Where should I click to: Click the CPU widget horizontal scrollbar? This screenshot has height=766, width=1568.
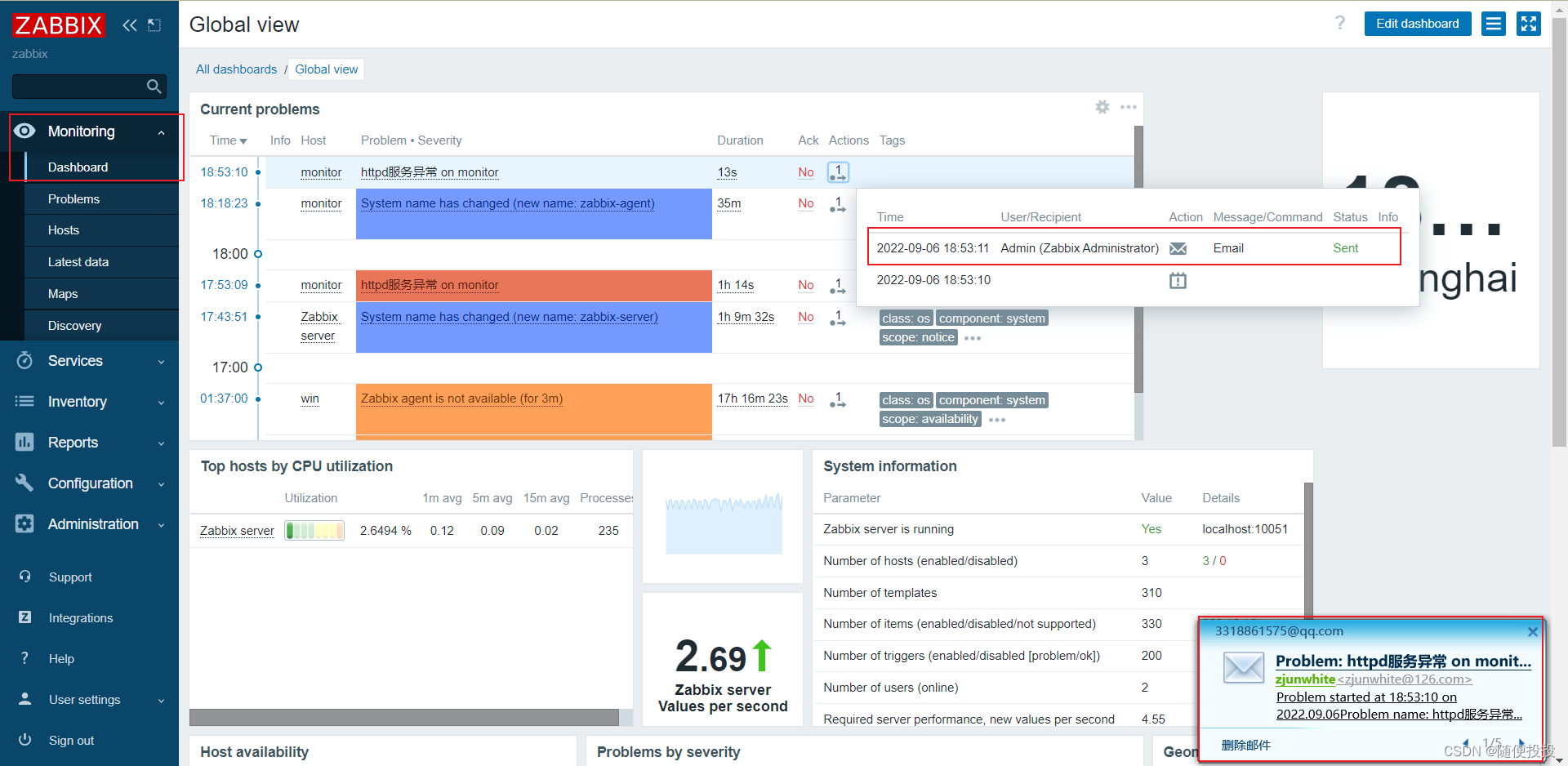[x=404, y=717]
